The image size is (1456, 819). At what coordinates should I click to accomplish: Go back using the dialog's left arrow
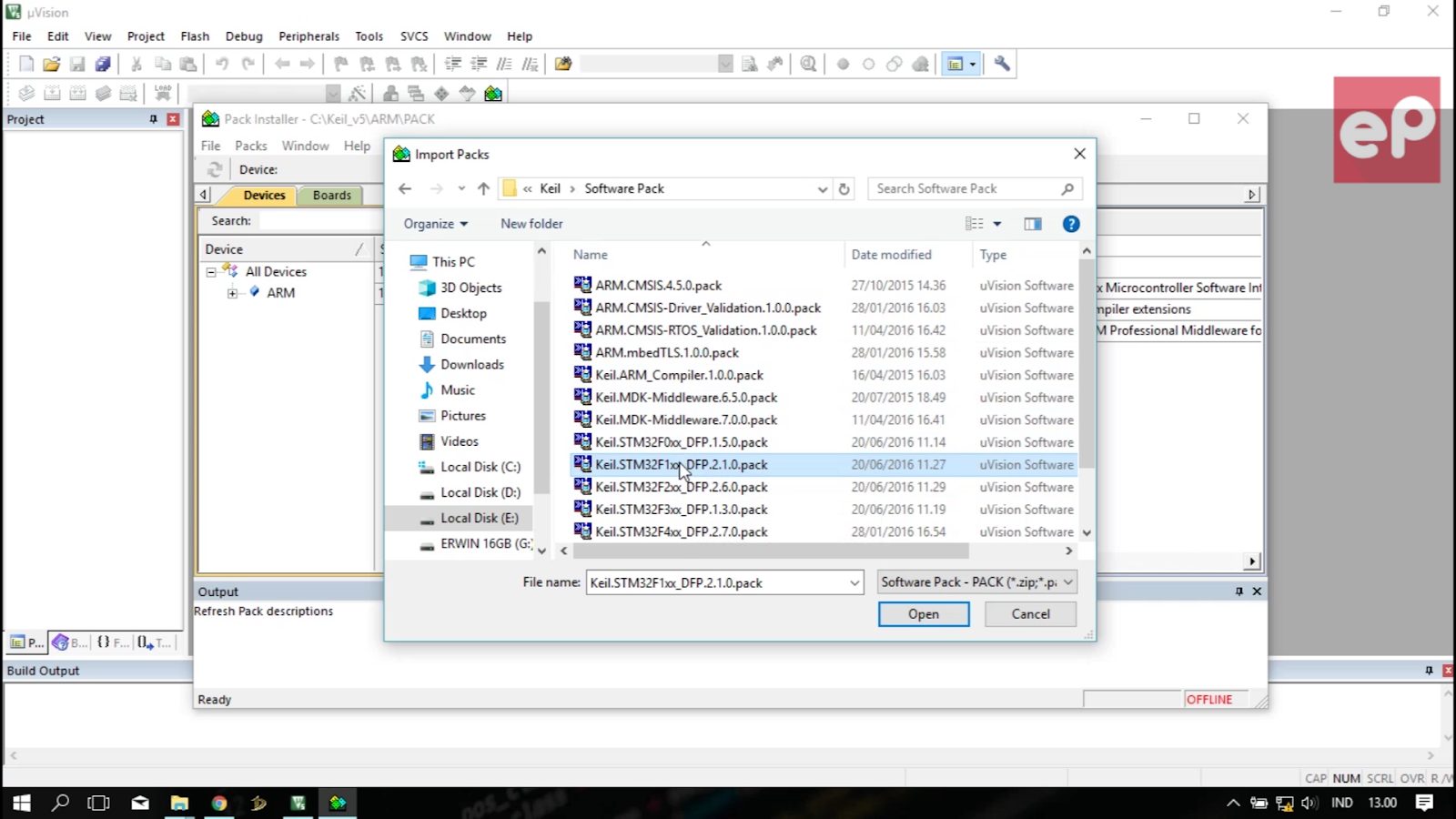click(x=405, y=188)
